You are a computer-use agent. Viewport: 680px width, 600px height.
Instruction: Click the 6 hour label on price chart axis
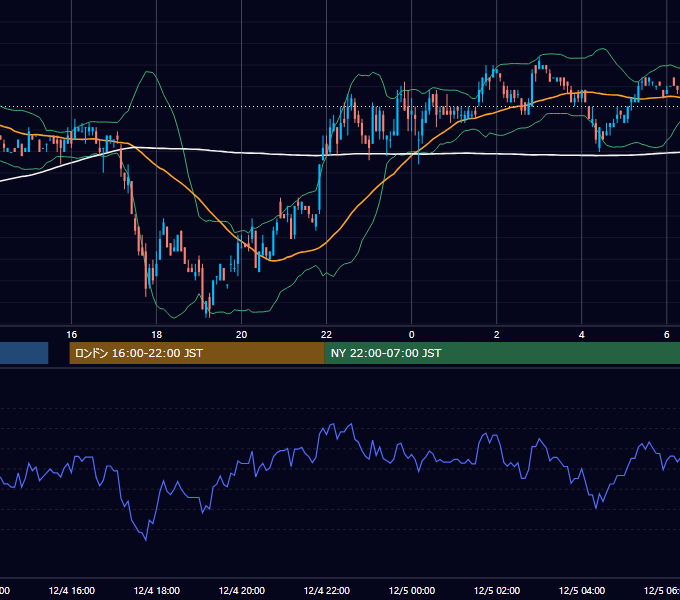click(x=667, y=335)
